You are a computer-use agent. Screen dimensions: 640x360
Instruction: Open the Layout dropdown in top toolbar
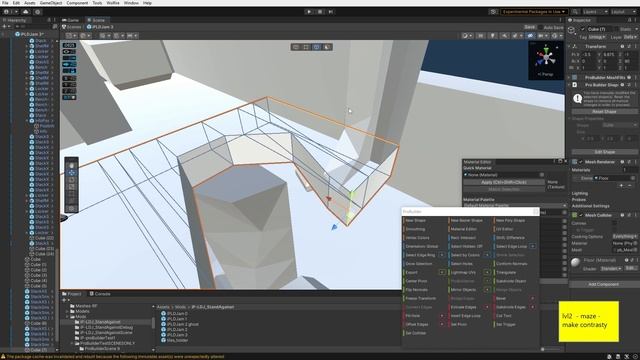point(623,12)
